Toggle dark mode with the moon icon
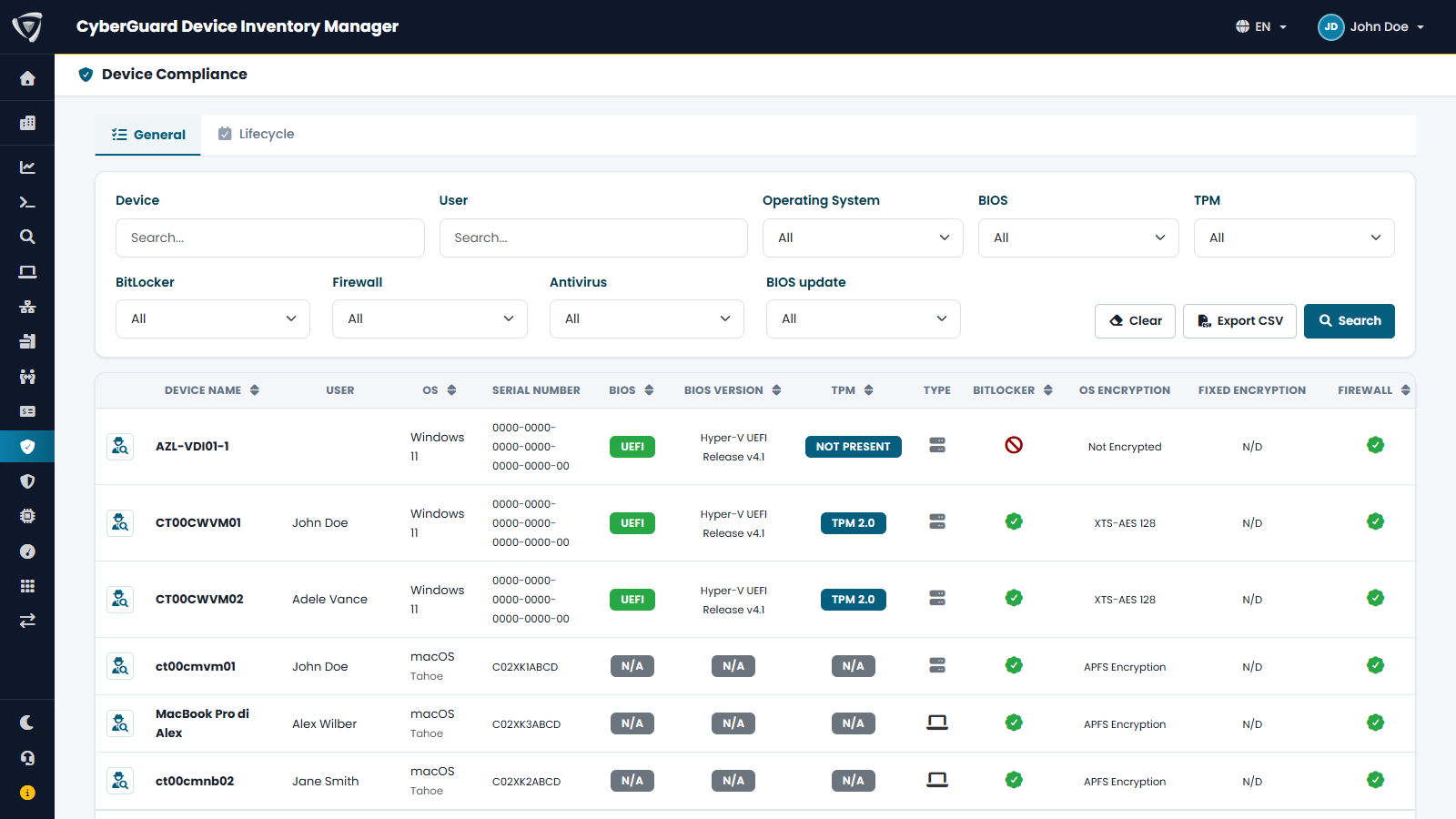The height and width of the screenshot is (819, 1456). click(x=27, y=723)
